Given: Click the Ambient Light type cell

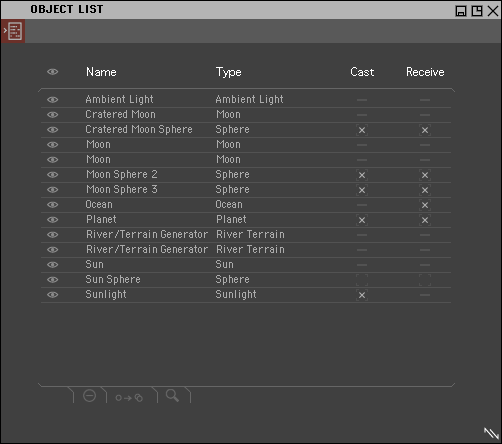Looking at the screenshot, I should click(249, 99).
